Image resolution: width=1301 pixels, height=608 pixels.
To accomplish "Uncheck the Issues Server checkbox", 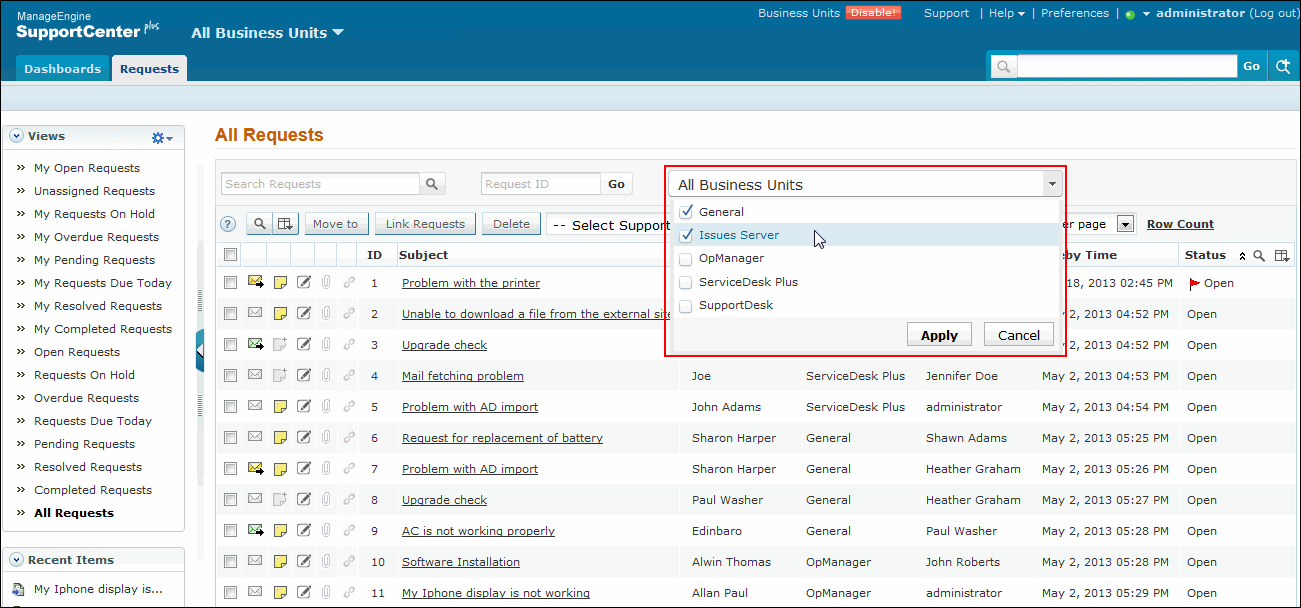I will click(686, 235).
